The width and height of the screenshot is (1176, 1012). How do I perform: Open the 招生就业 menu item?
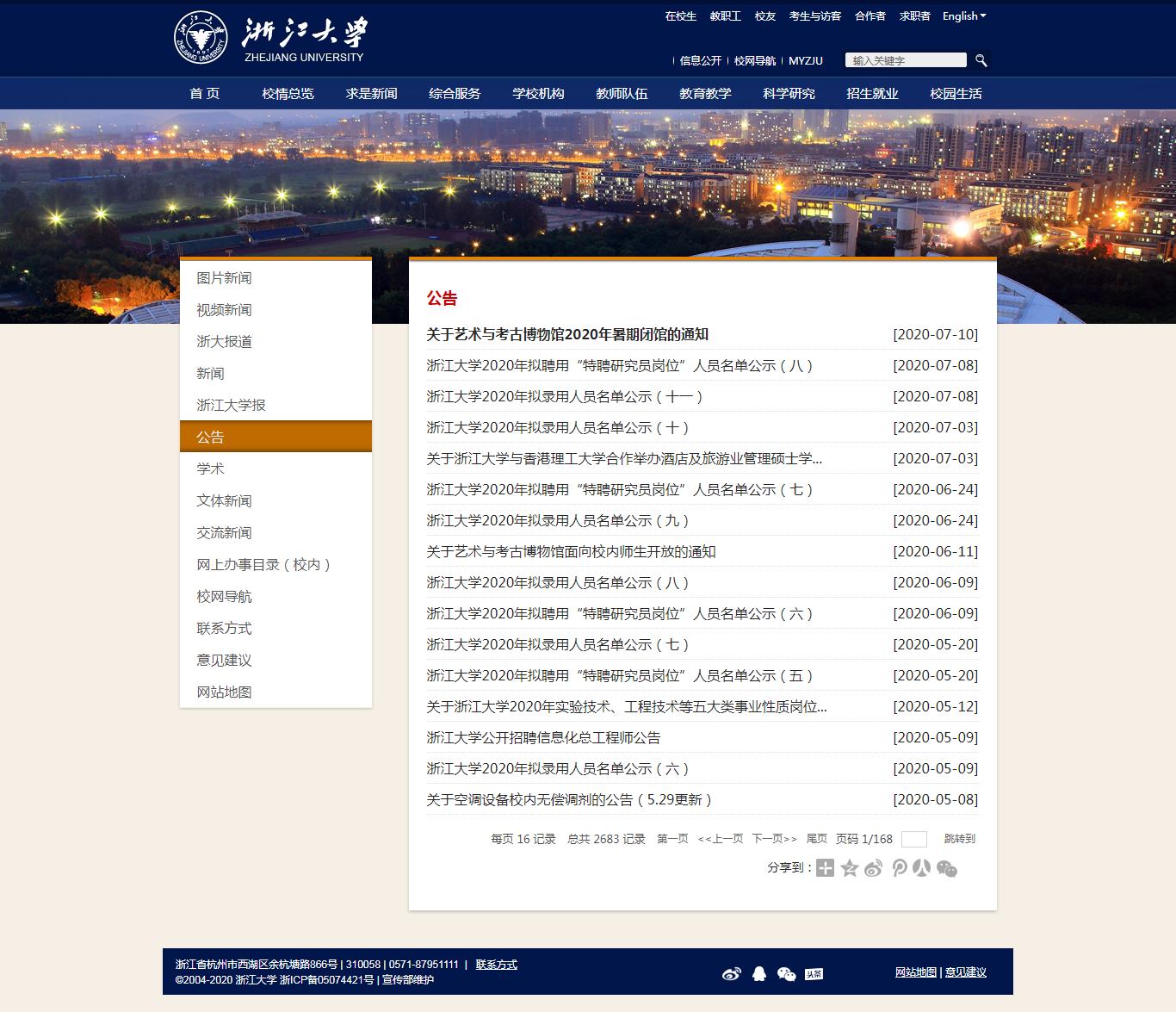[871, 93]
